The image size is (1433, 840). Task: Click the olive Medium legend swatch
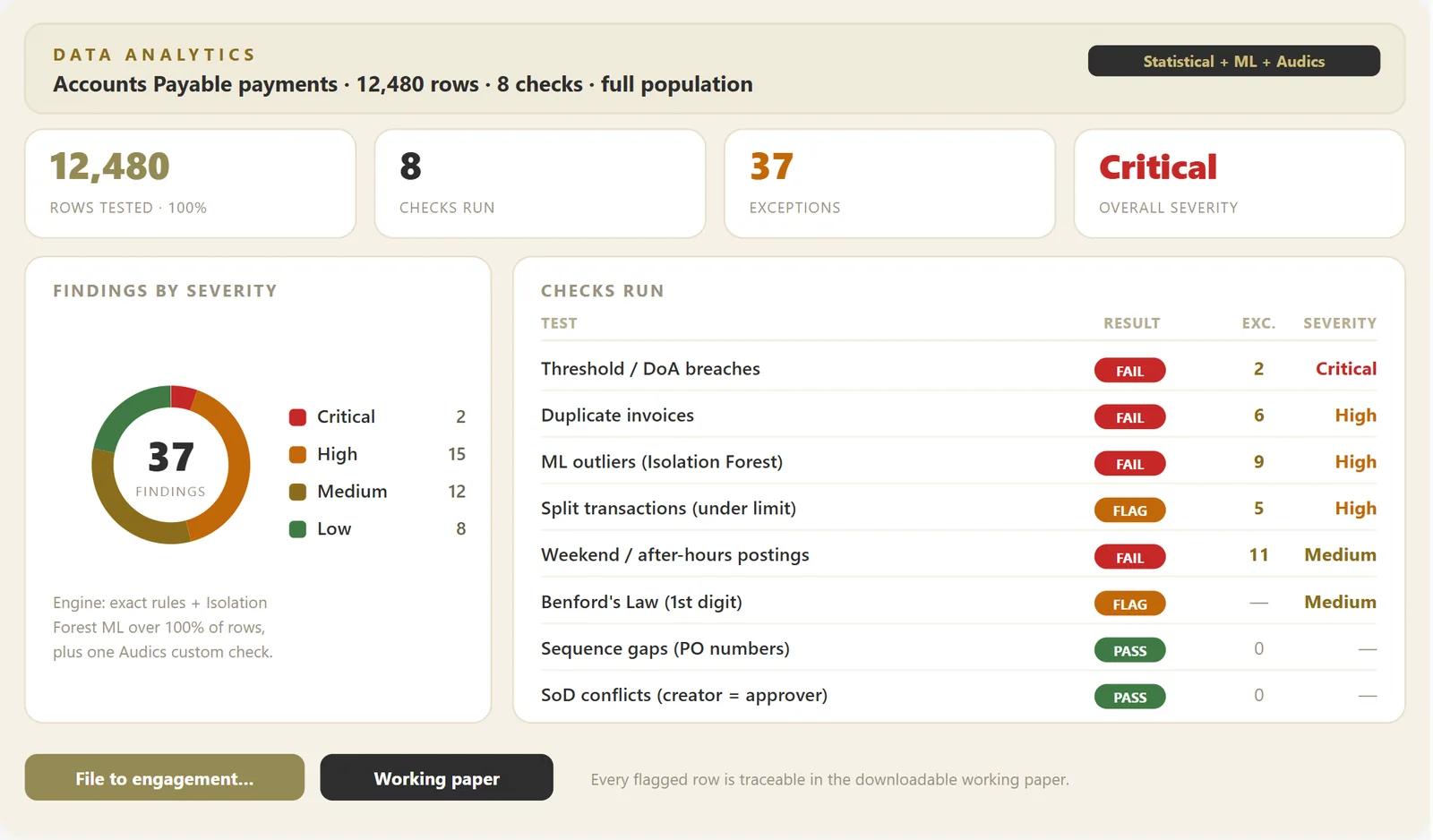point(298,492)
